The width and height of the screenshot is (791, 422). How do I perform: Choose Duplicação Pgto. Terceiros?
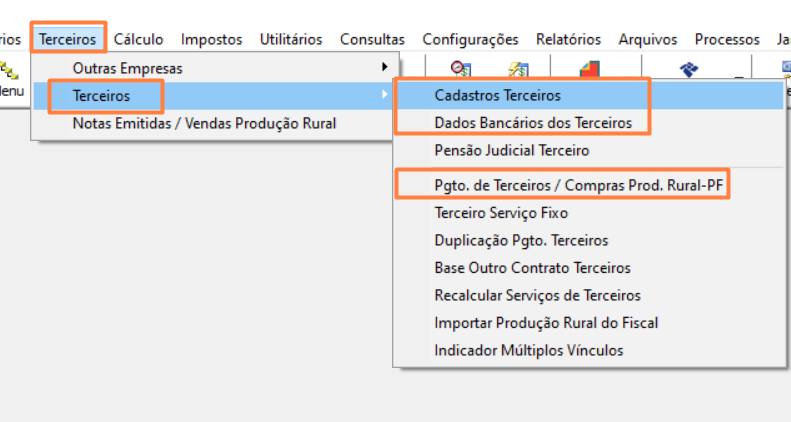click(x=521, y=240)
